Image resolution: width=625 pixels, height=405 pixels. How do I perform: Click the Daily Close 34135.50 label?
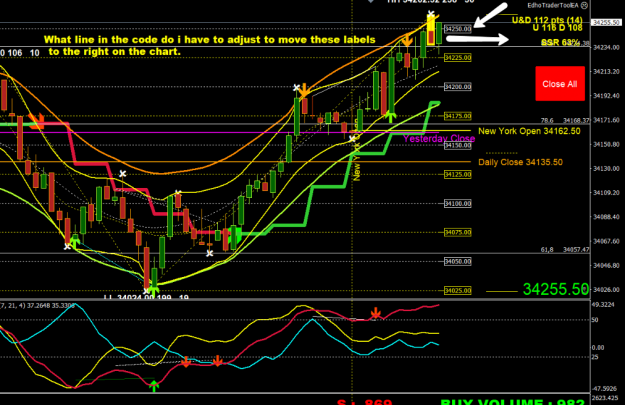[x=520, y=162]
